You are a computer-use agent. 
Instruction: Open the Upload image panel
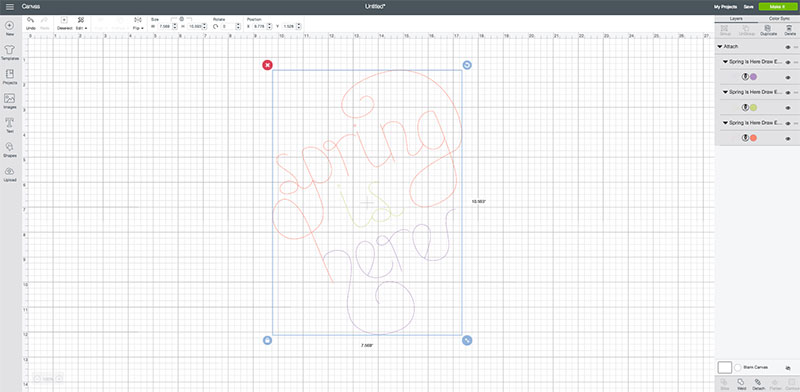click(9, 174)
